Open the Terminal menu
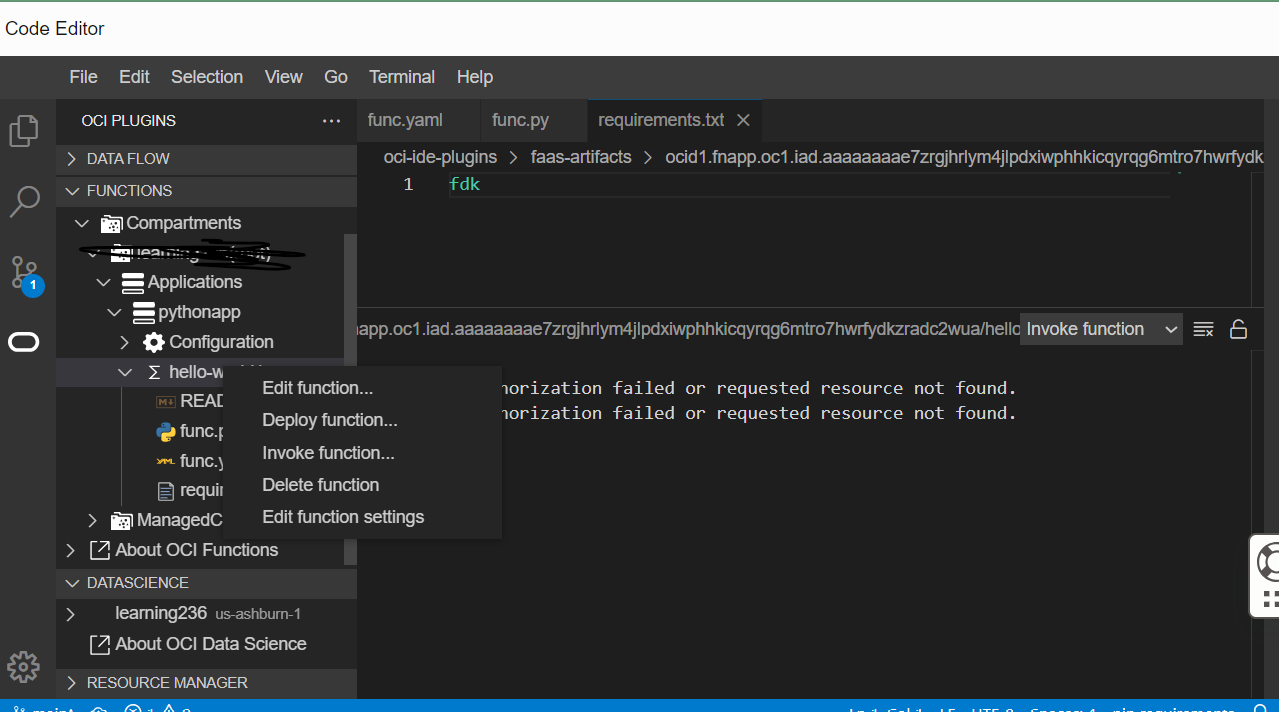 pos(402,77)
